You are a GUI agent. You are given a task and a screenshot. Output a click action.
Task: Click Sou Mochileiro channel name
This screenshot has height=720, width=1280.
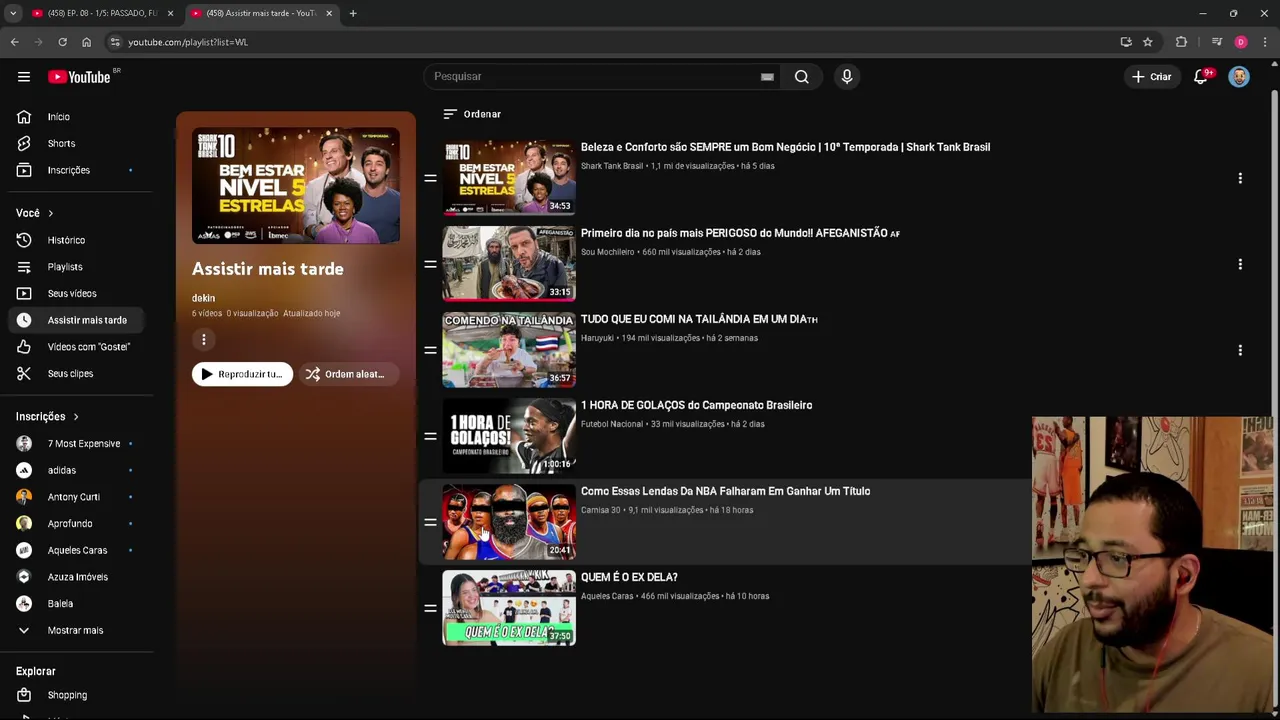607,252
